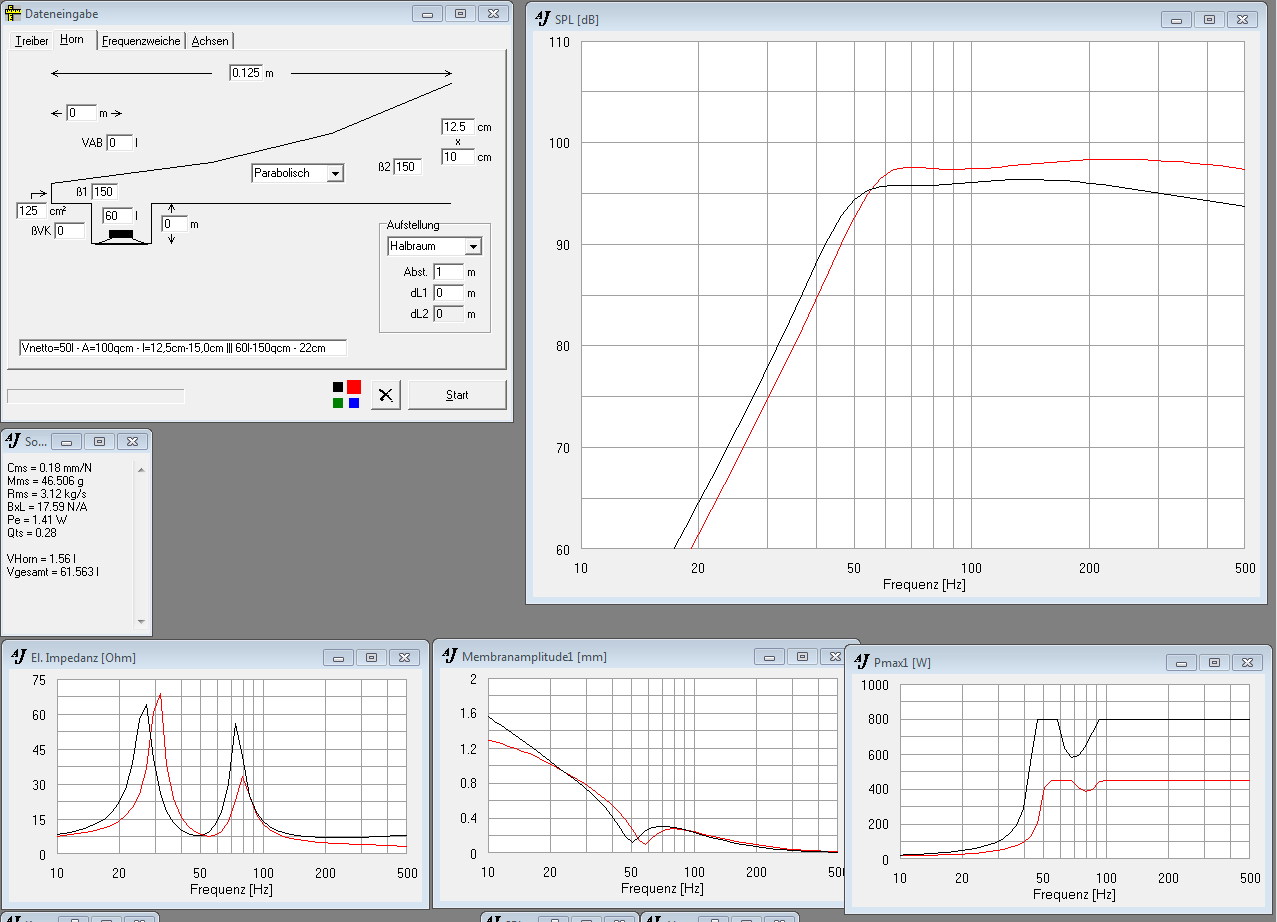
Task: Click the Dateneingabe window title icon
Action: pos(14,14)
